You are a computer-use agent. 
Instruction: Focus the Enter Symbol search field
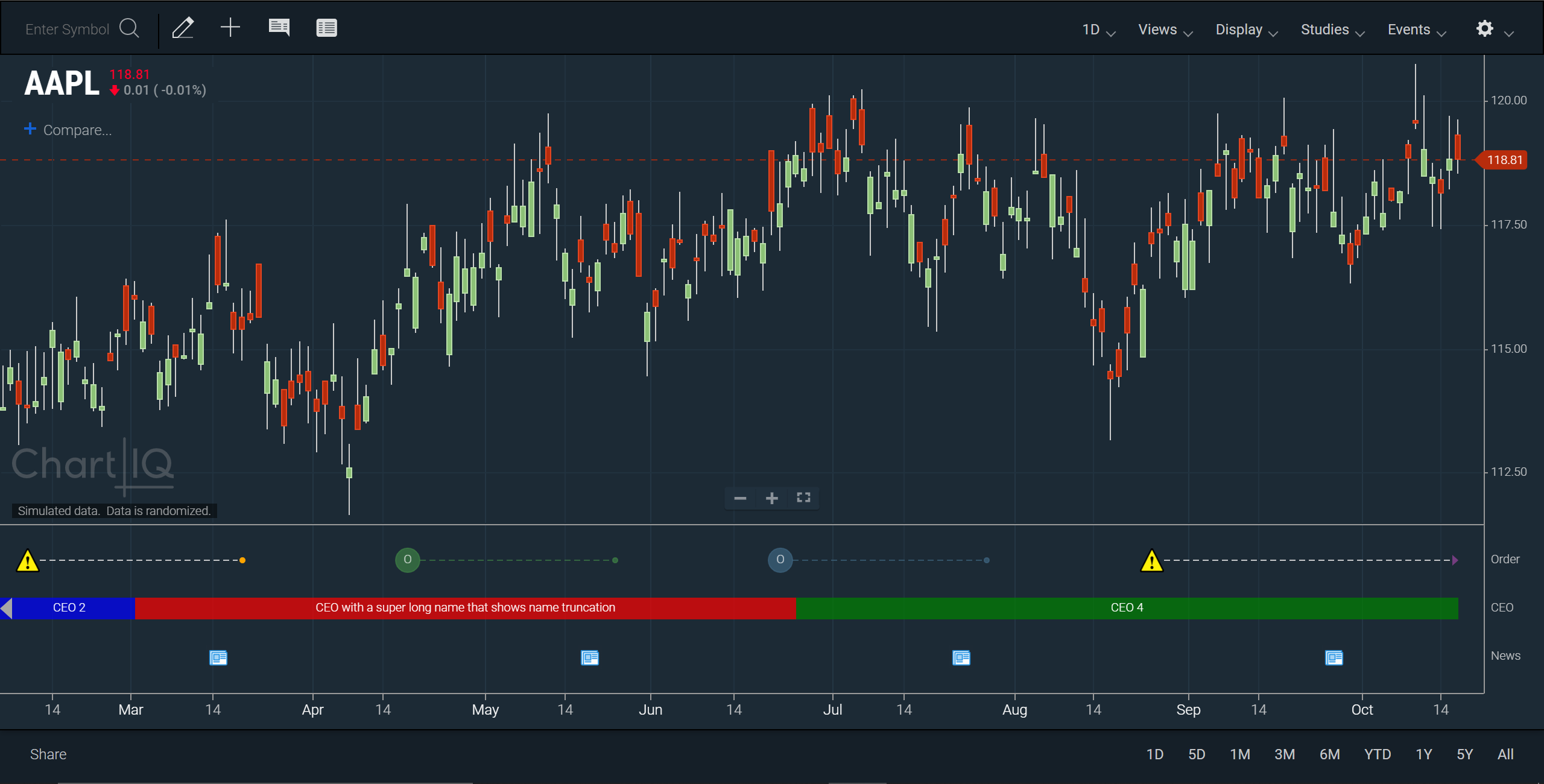click(68, 29)
